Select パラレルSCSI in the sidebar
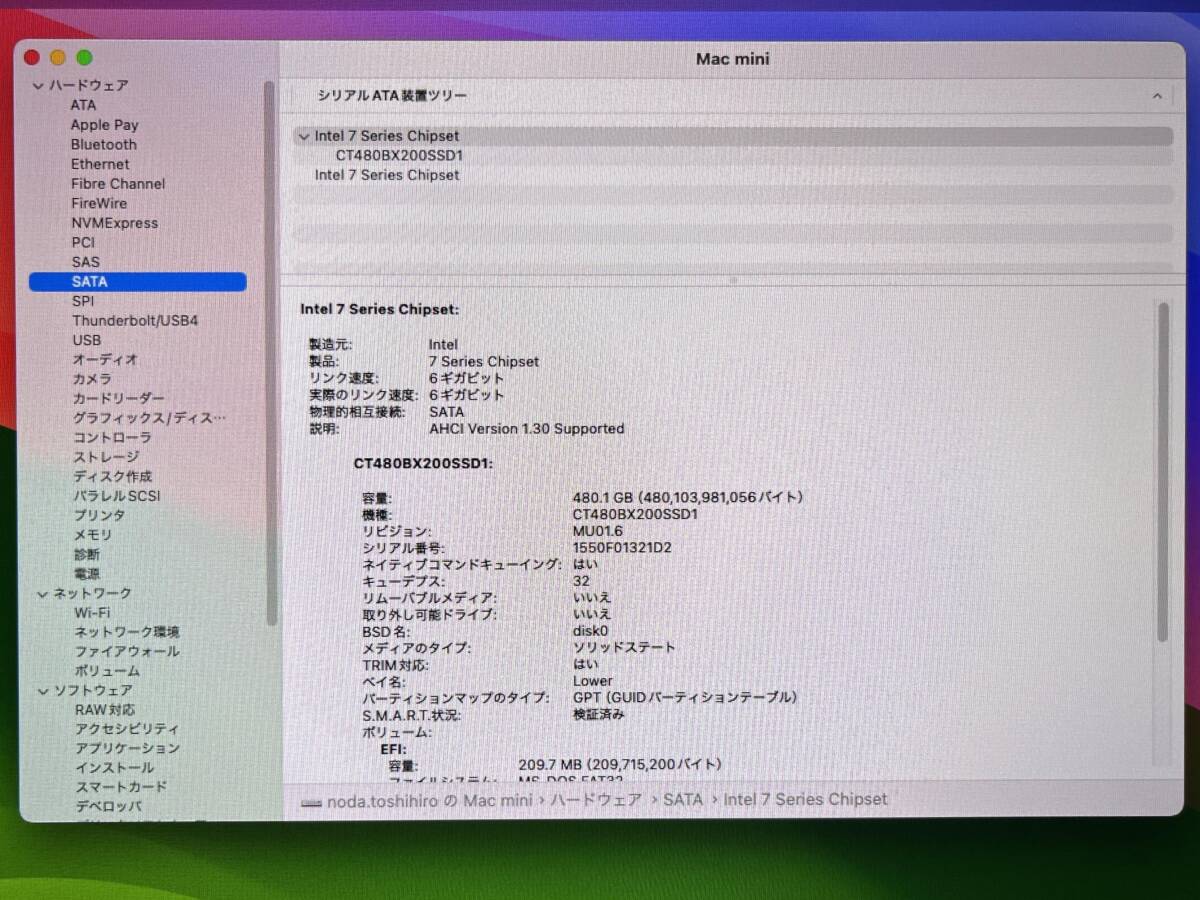 pos(116,496)
